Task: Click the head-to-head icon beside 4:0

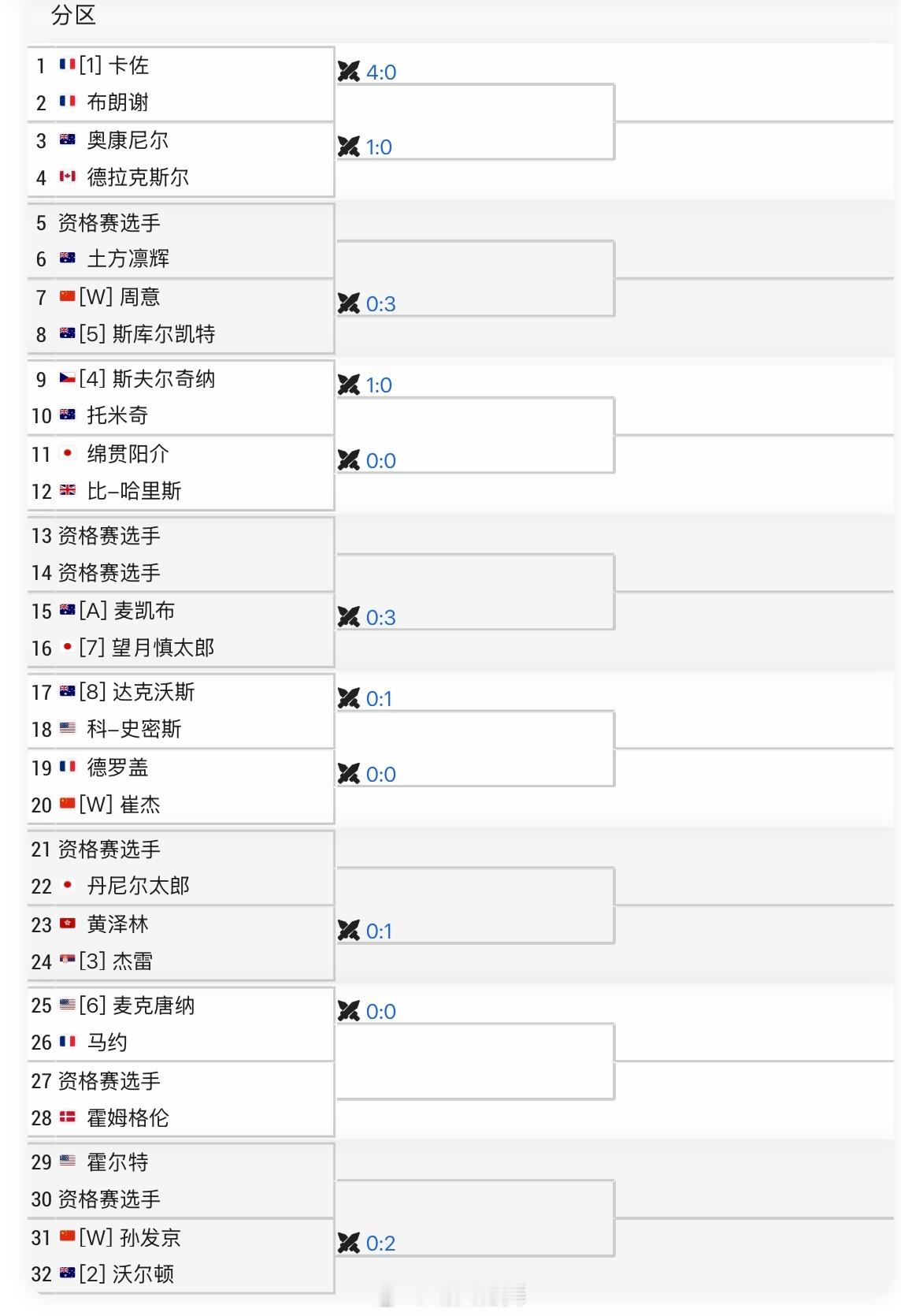Action: tap(348, 72)
